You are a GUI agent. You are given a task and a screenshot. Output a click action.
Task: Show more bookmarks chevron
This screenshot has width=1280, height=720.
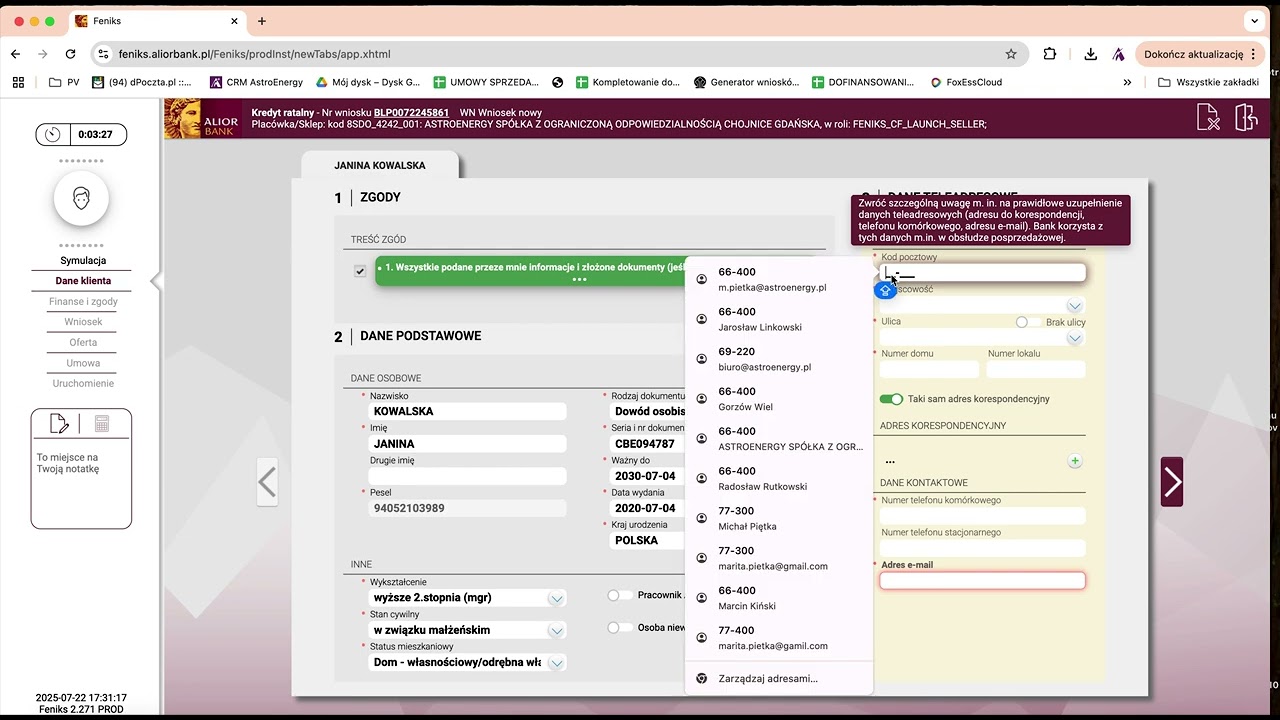tap(1127, 82)
